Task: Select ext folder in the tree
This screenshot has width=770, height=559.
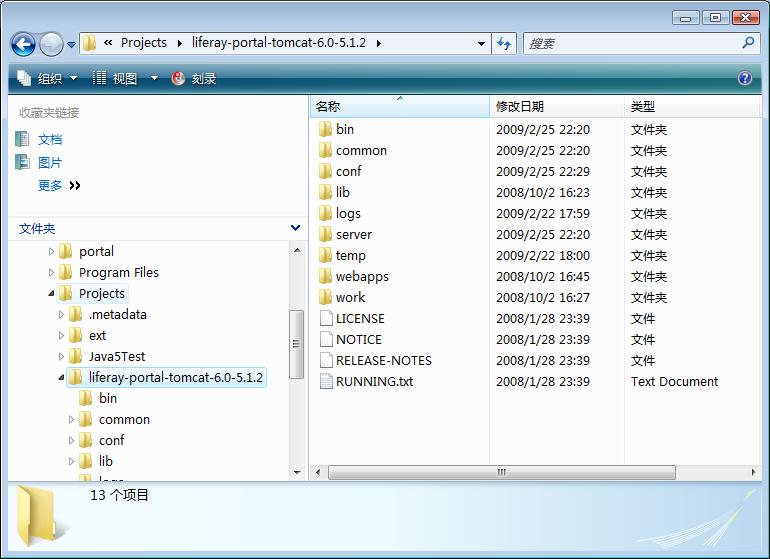Action: pyautogui.click(x=97, y=335)
